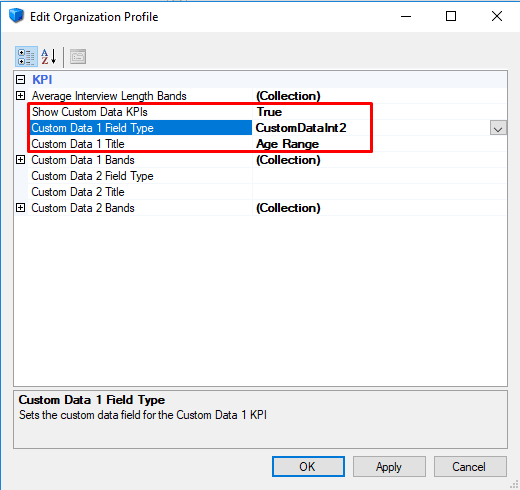Image resolution: width=520 pixels, height=490 pixels.
Task: Expand Custom Data 2 Bands collection
Action: coord(21,208)
